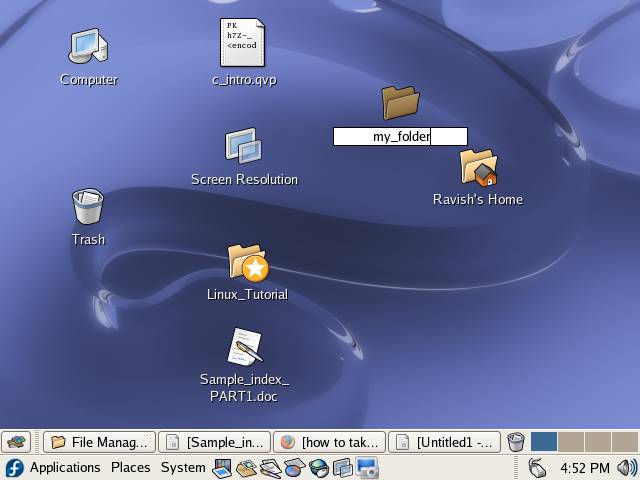The height and width of the screenshot is (480, 640).
Task: Switch to File Manager taskbar window
Action: [100, 442]
